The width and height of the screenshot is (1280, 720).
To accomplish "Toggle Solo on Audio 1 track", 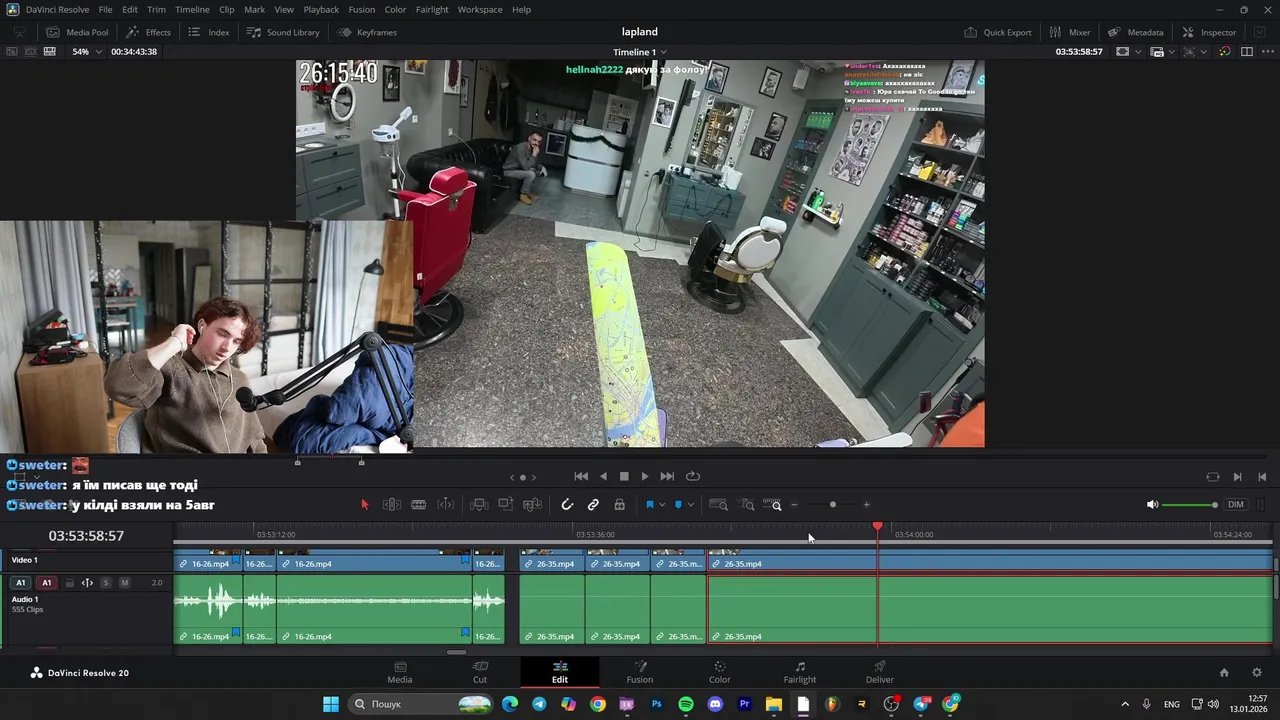I will coord(106,583).
